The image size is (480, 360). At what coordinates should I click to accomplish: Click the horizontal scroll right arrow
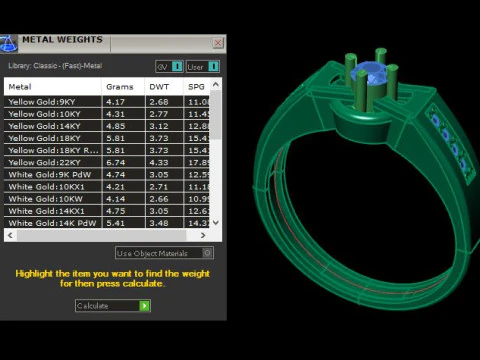[203, 235]
